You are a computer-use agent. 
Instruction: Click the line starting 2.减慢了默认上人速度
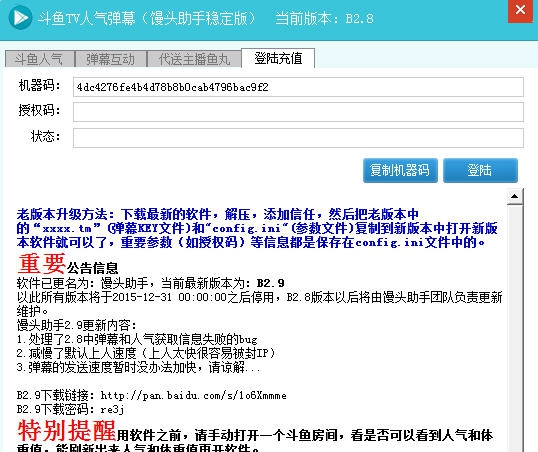tap(146, 353)
